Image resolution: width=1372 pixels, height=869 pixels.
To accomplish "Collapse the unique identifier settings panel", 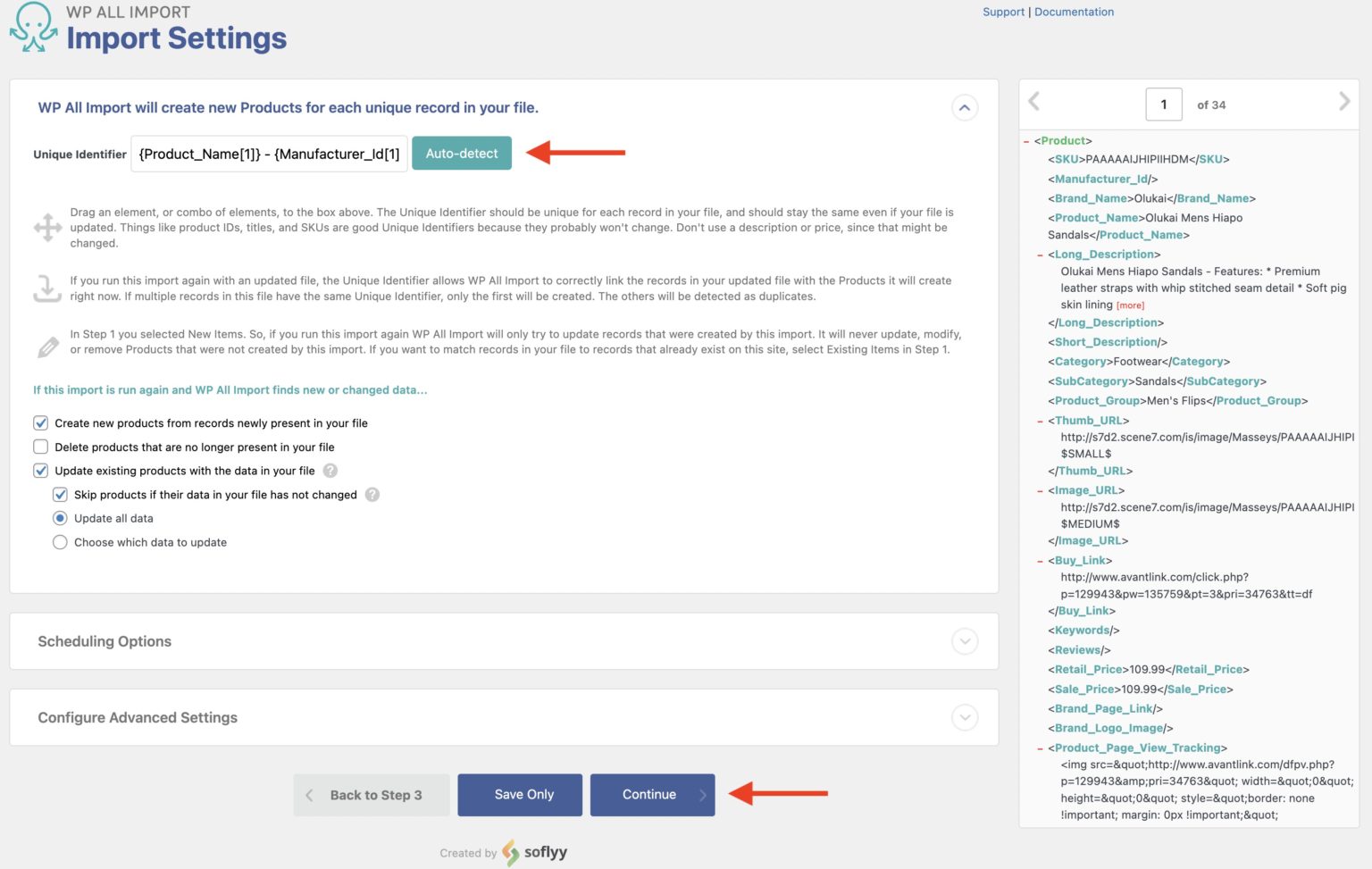I will 965,108.
